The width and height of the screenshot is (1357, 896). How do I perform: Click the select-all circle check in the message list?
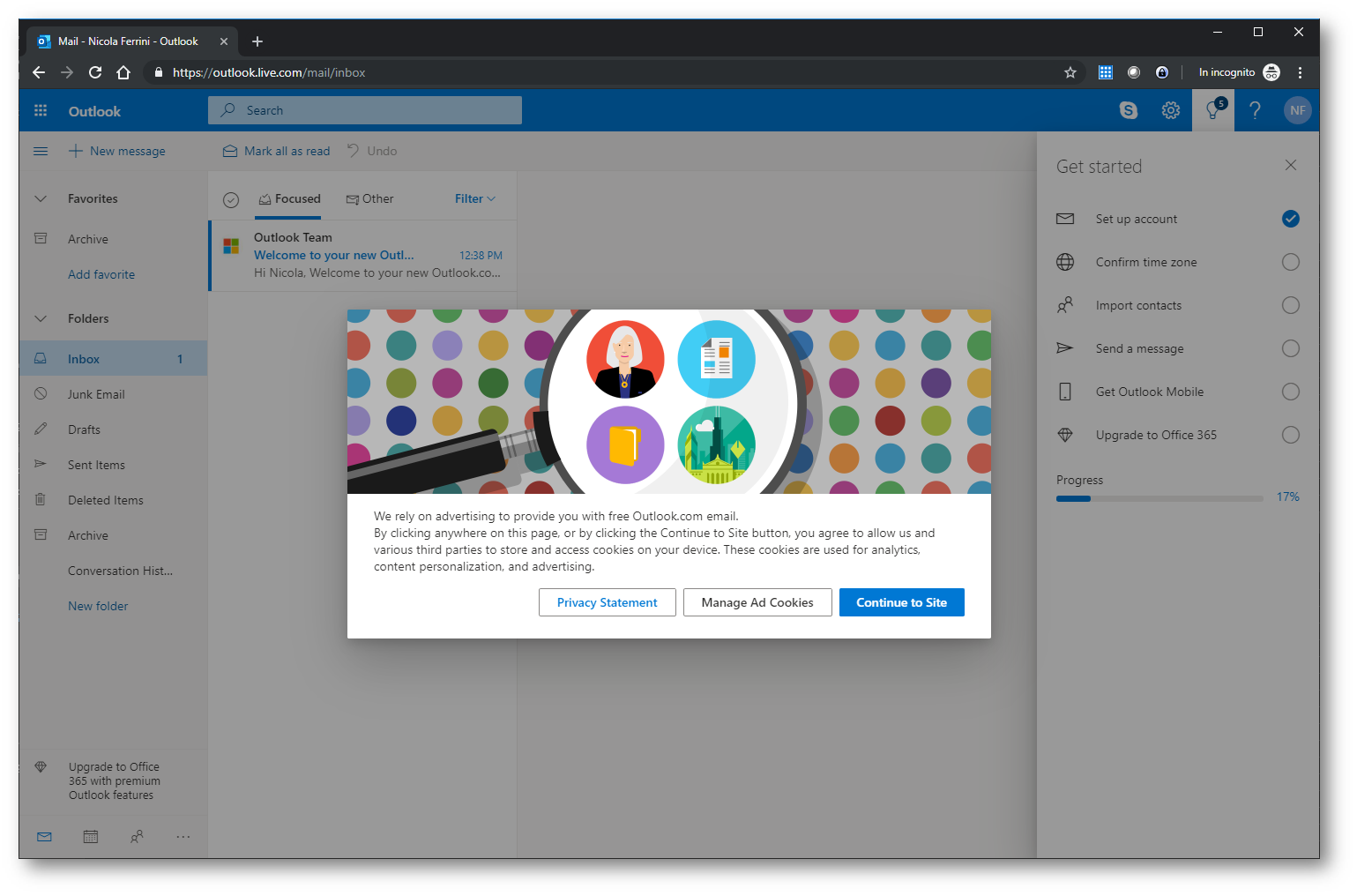231,200
